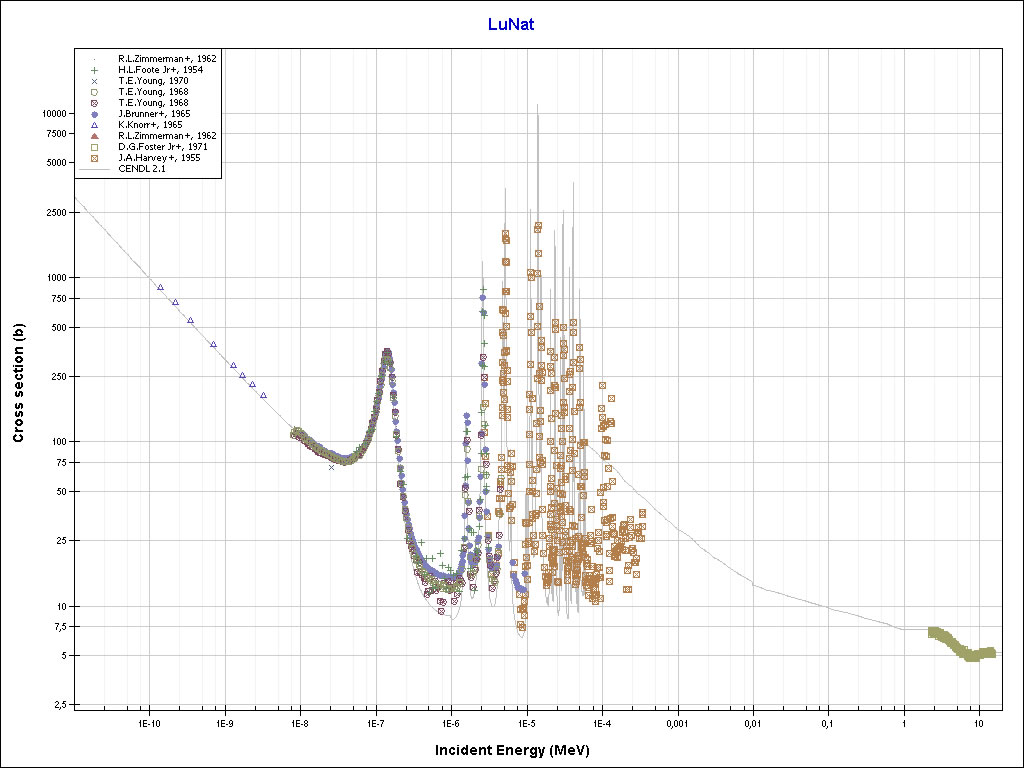Select the CENDL 2.1 legend label
1024x768 pixels.
(141, 169)
